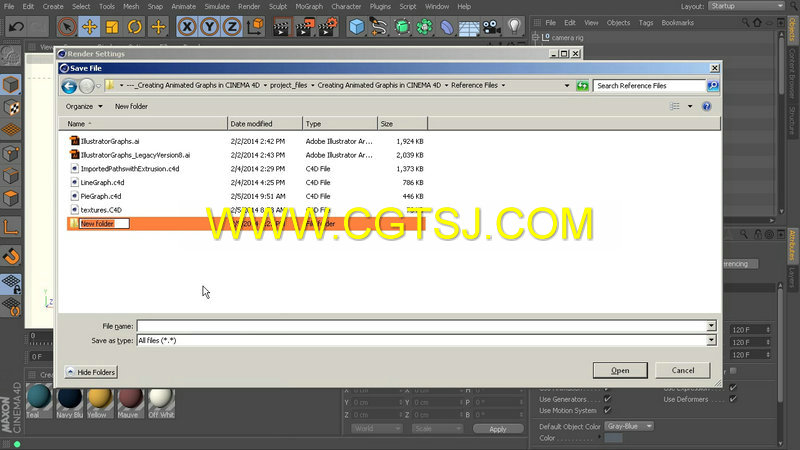
Task: Open File name dropdown arrow
Action: [x=711, y=326]
